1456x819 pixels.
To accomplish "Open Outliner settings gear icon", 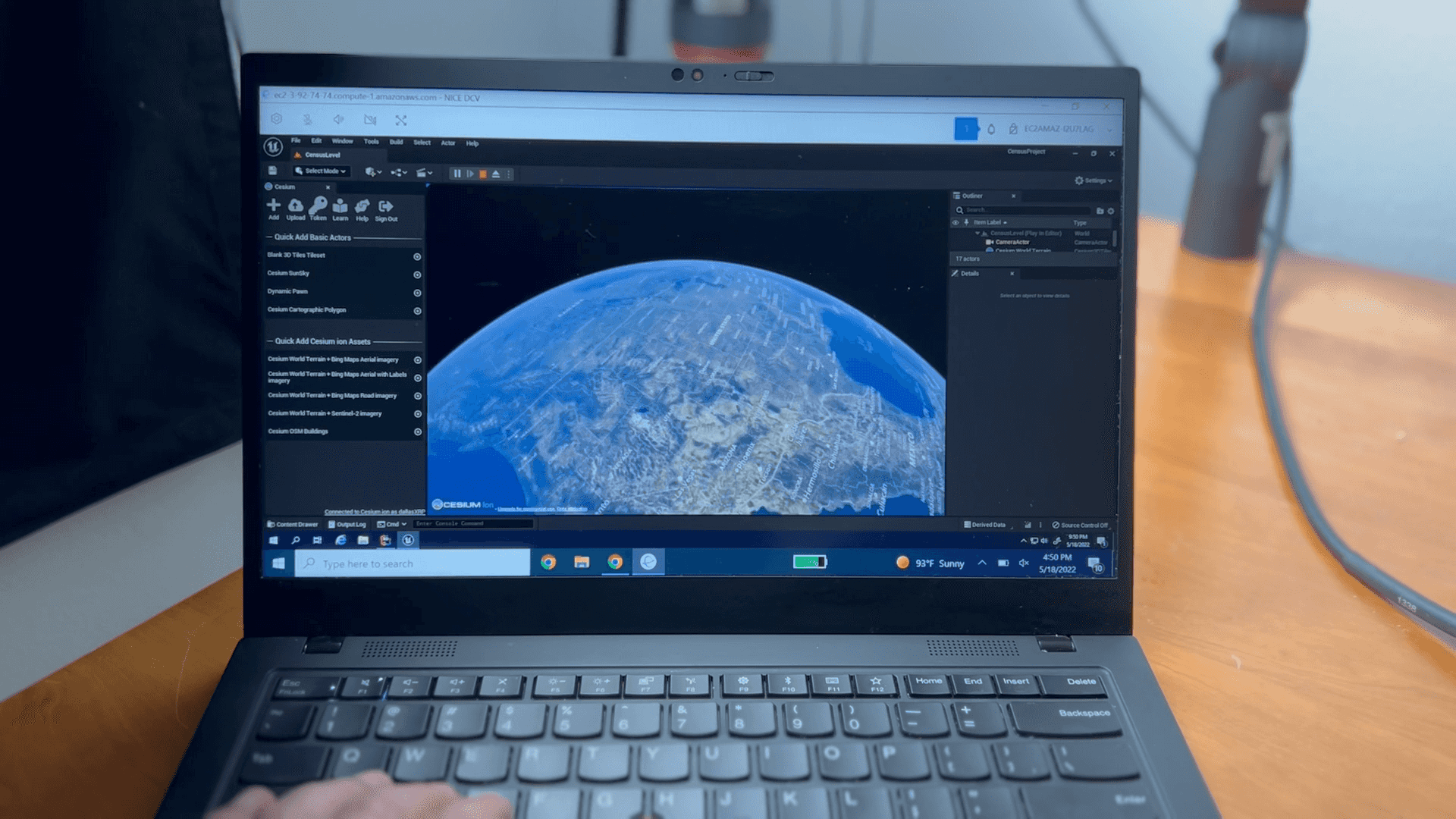I will 1111,211.
